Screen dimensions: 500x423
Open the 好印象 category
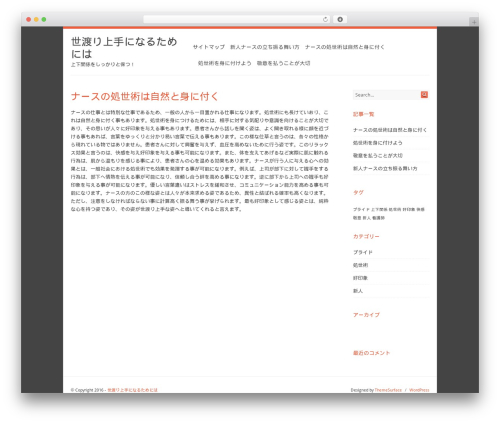pyautogui.click(x=361, y=278)
